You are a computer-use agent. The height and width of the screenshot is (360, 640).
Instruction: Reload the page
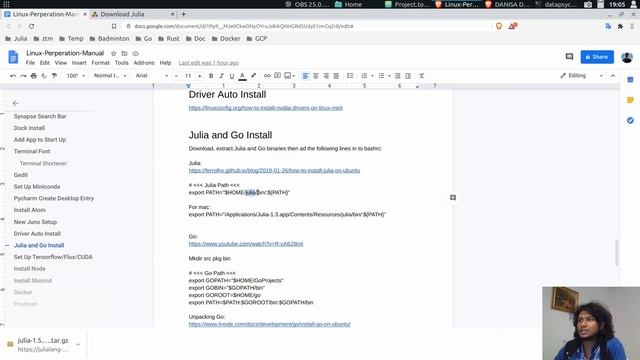tap(31, 26)
